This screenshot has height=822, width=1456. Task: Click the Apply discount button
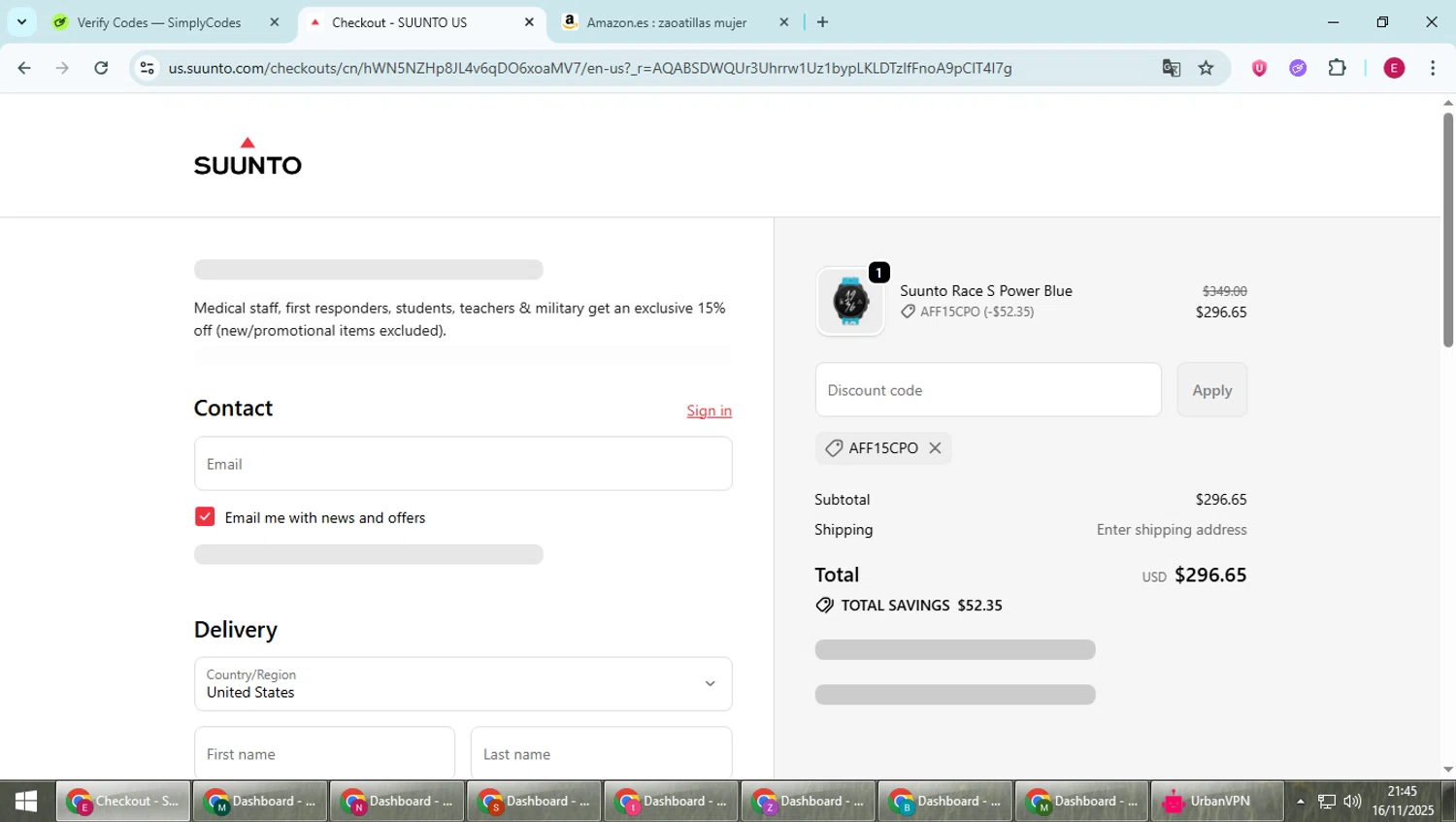(1211, 390)
